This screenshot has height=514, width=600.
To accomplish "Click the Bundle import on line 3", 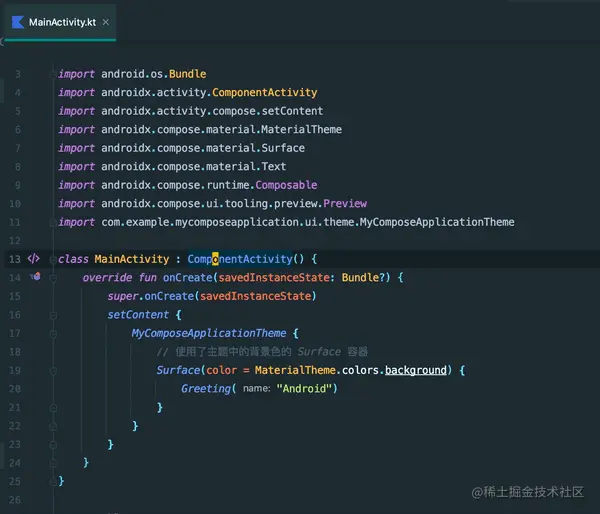I will (x=188, y=74).
